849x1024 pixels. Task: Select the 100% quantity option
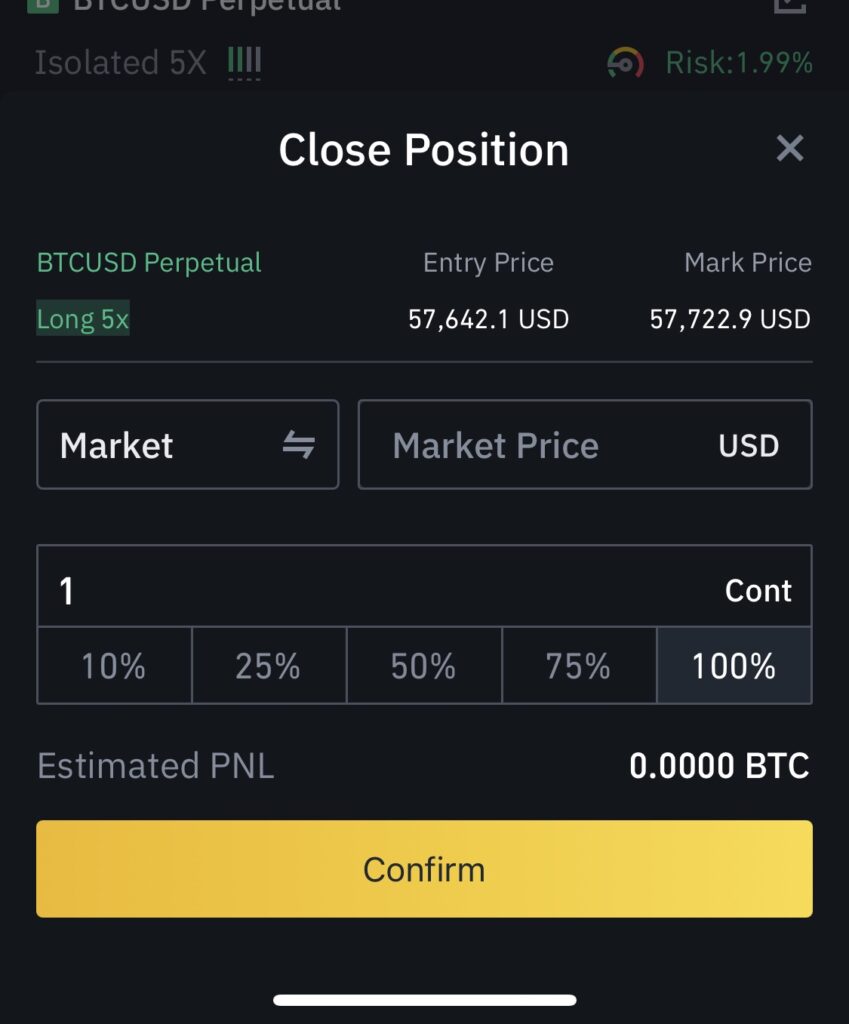(x=734, y=665)
